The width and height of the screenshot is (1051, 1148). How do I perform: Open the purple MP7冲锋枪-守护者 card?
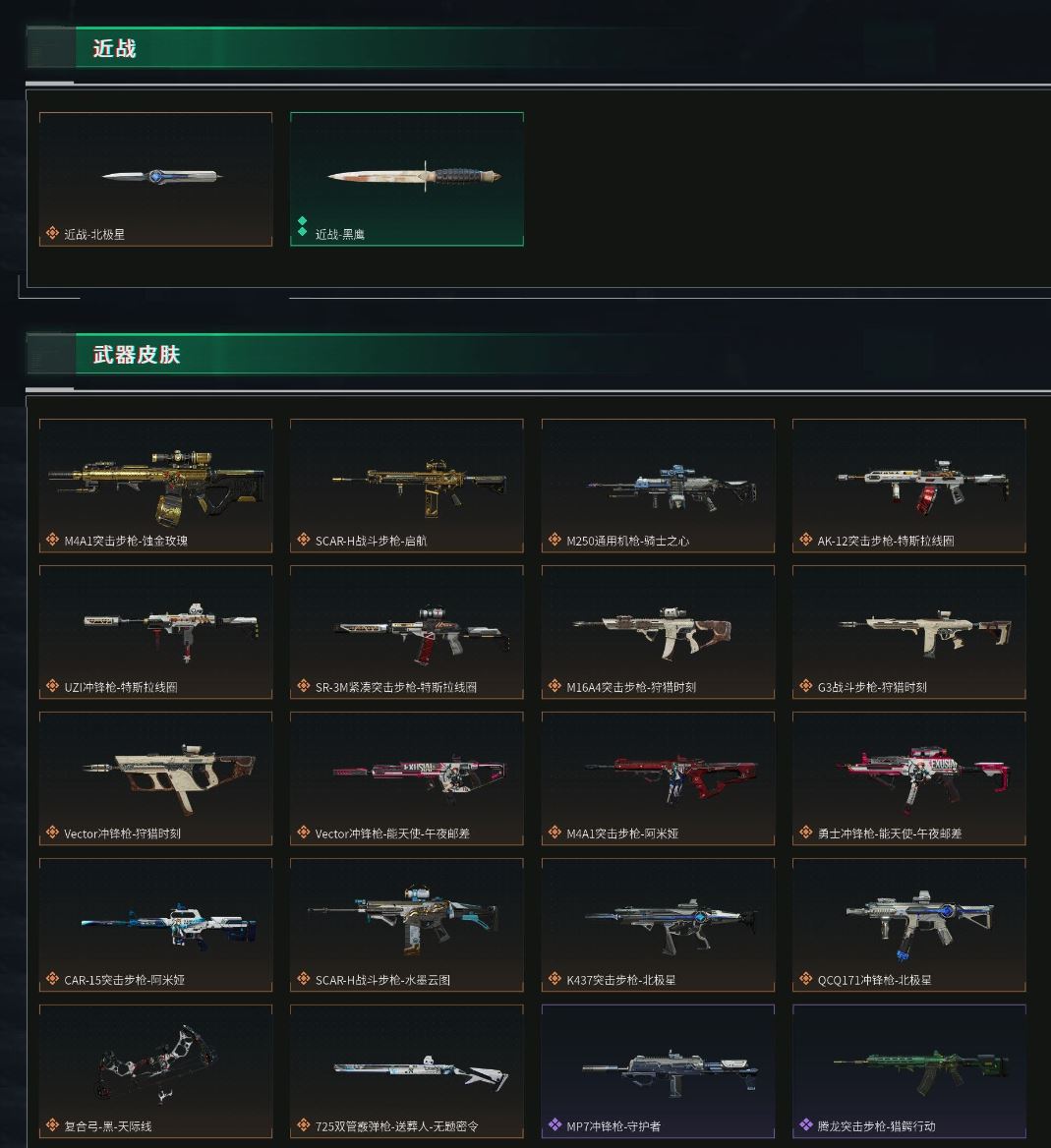point(658,1071)
